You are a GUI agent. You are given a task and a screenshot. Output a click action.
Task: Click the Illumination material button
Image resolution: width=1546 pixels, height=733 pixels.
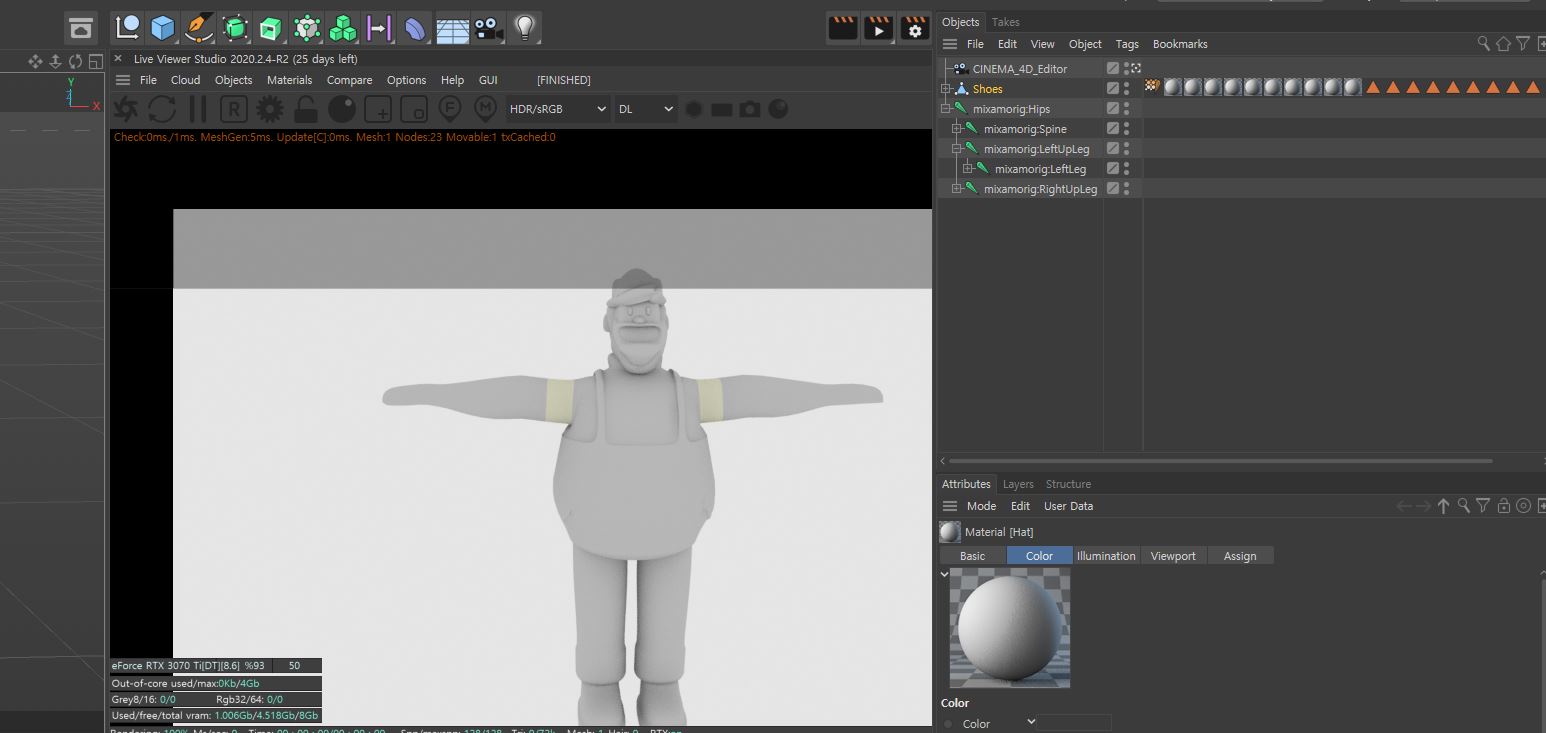1105,556
